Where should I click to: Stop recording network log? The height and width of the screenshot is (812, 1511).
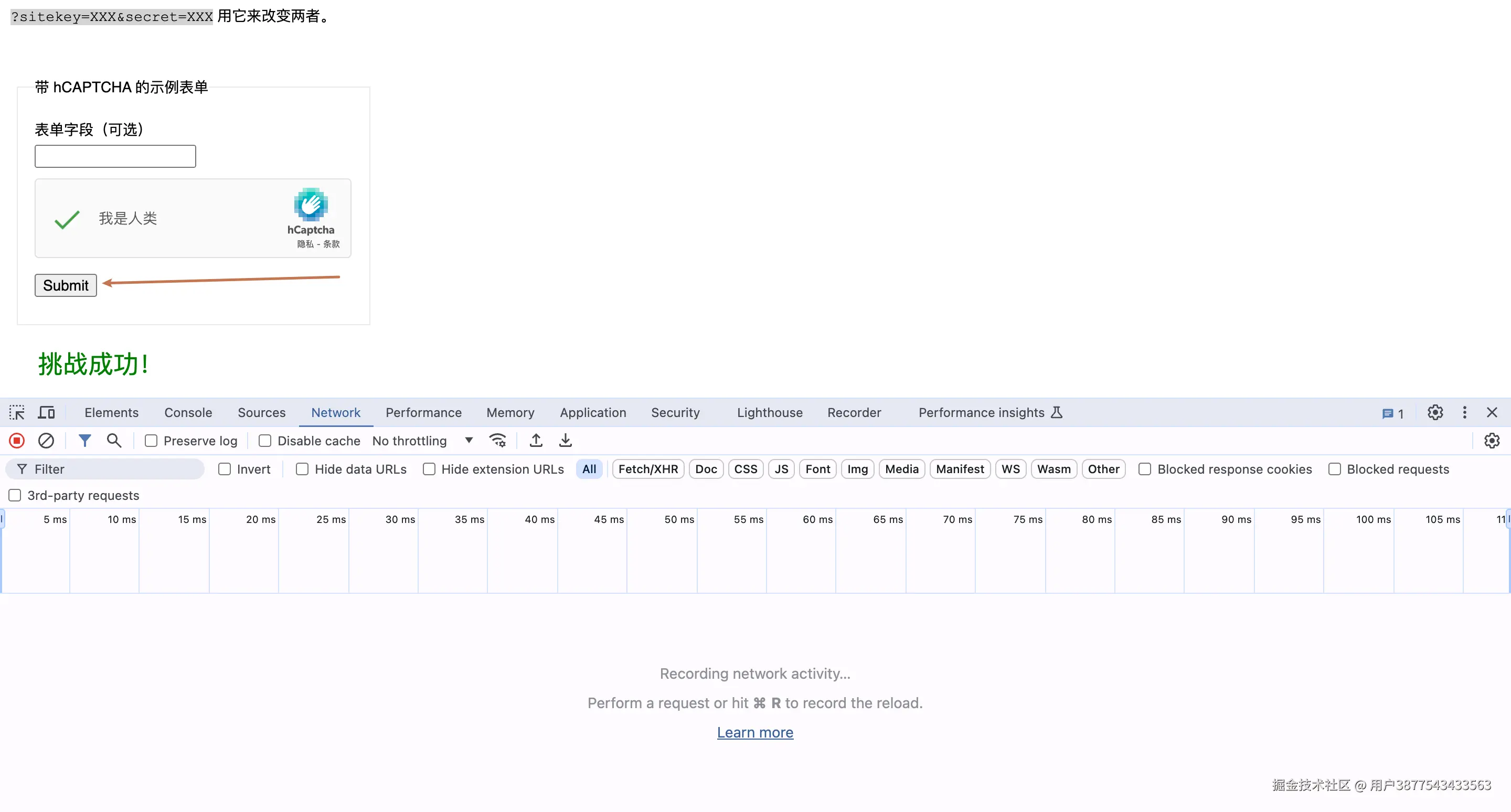point(16,440)
